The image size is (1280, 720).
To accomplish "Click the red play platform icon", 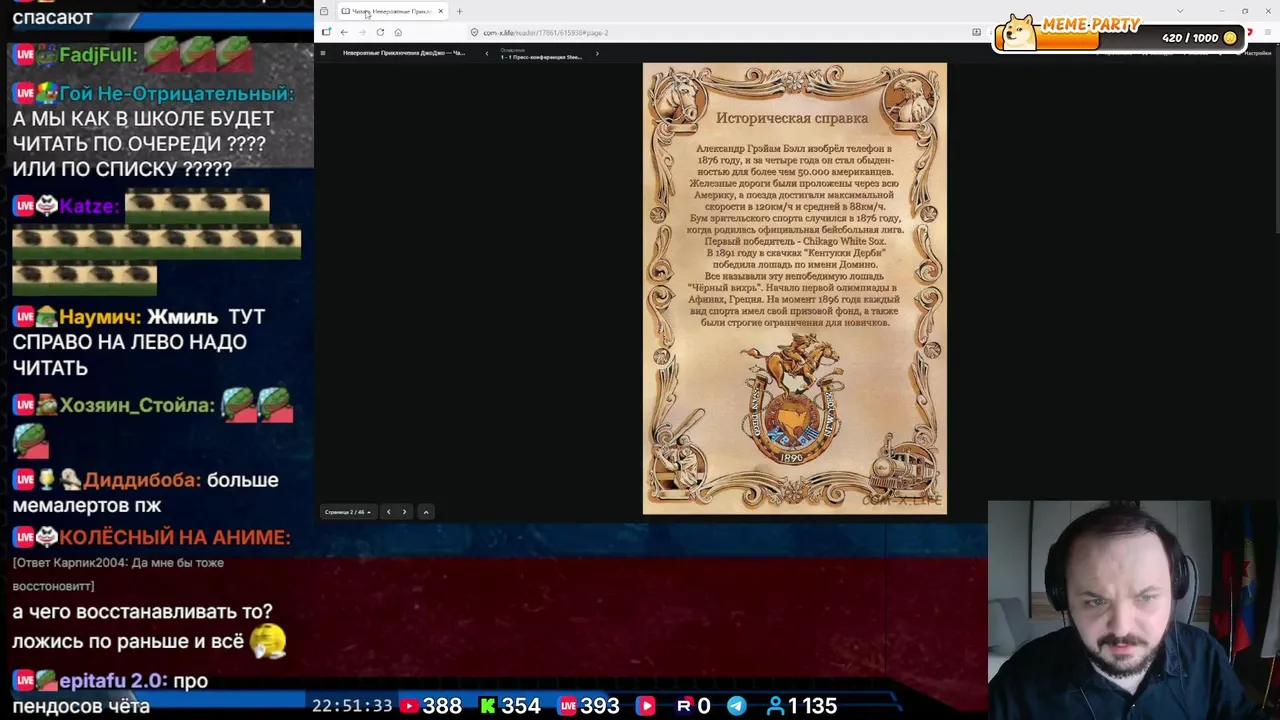I will [646, 706].
